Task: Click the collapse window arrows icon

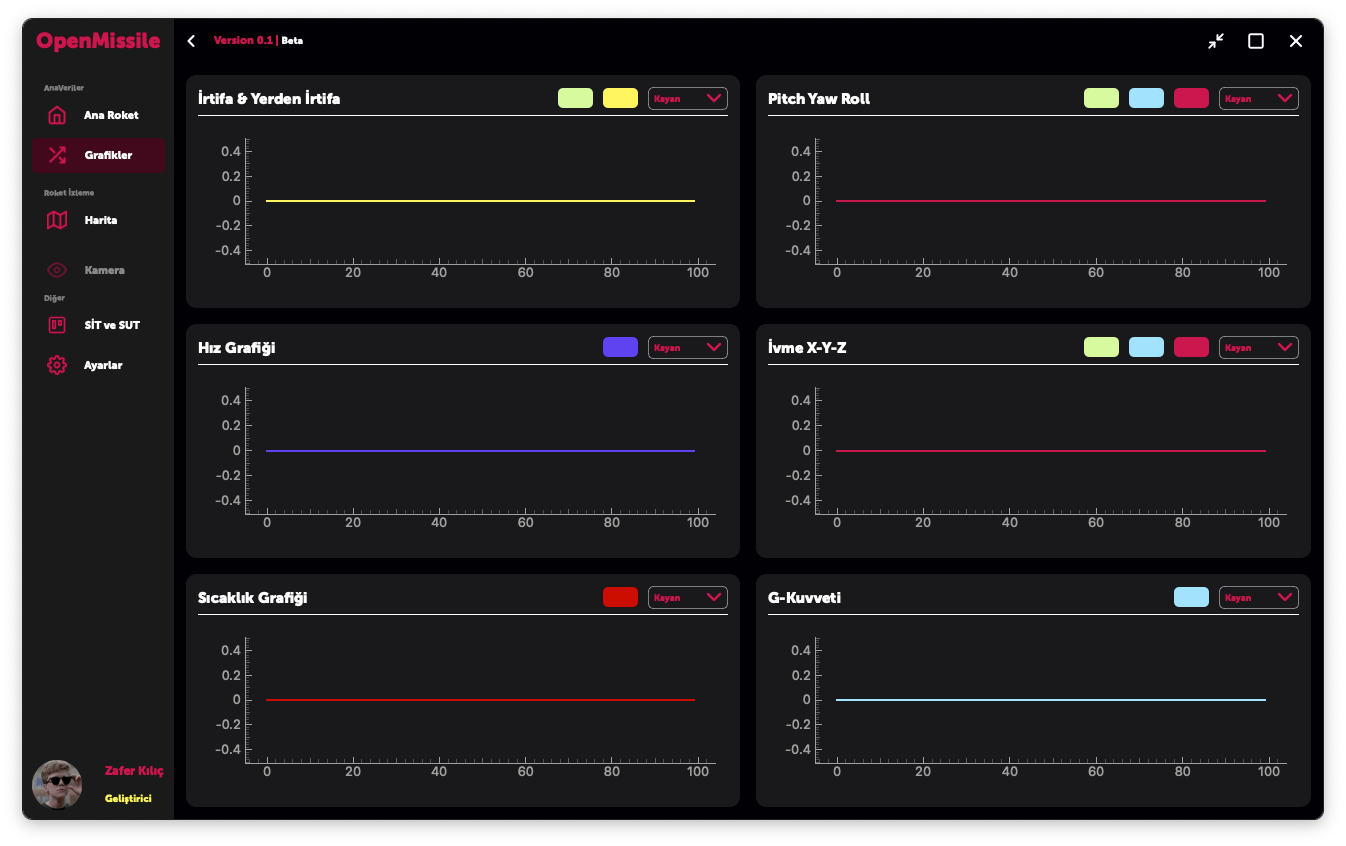Action: [x=1215, y=41]
